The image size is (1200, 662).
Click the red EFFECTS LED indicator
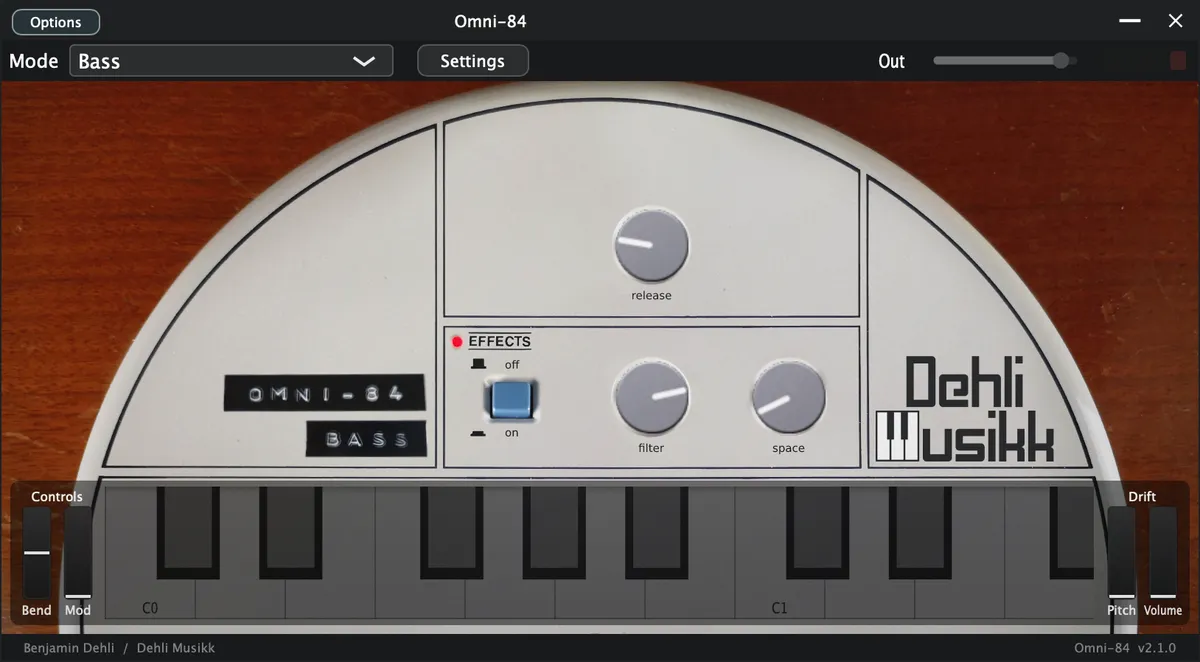457,342
